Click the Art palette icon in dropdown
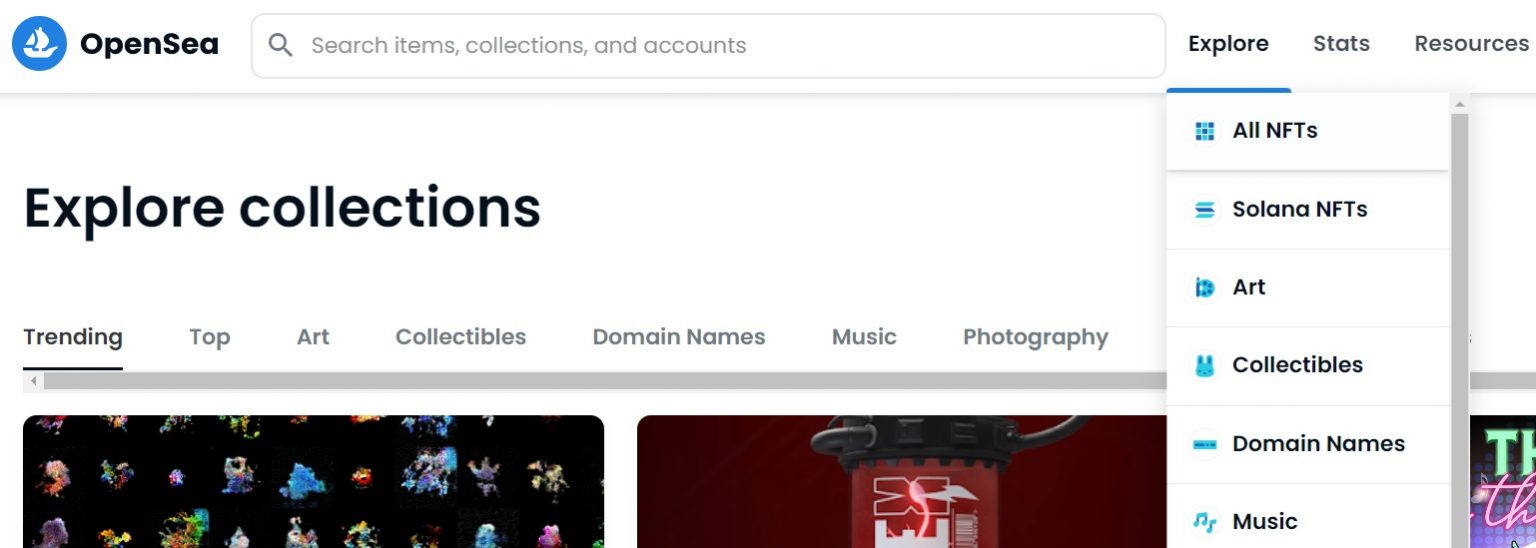The width and height of the screenshot is (1536, 548). tap(1205, 288)
